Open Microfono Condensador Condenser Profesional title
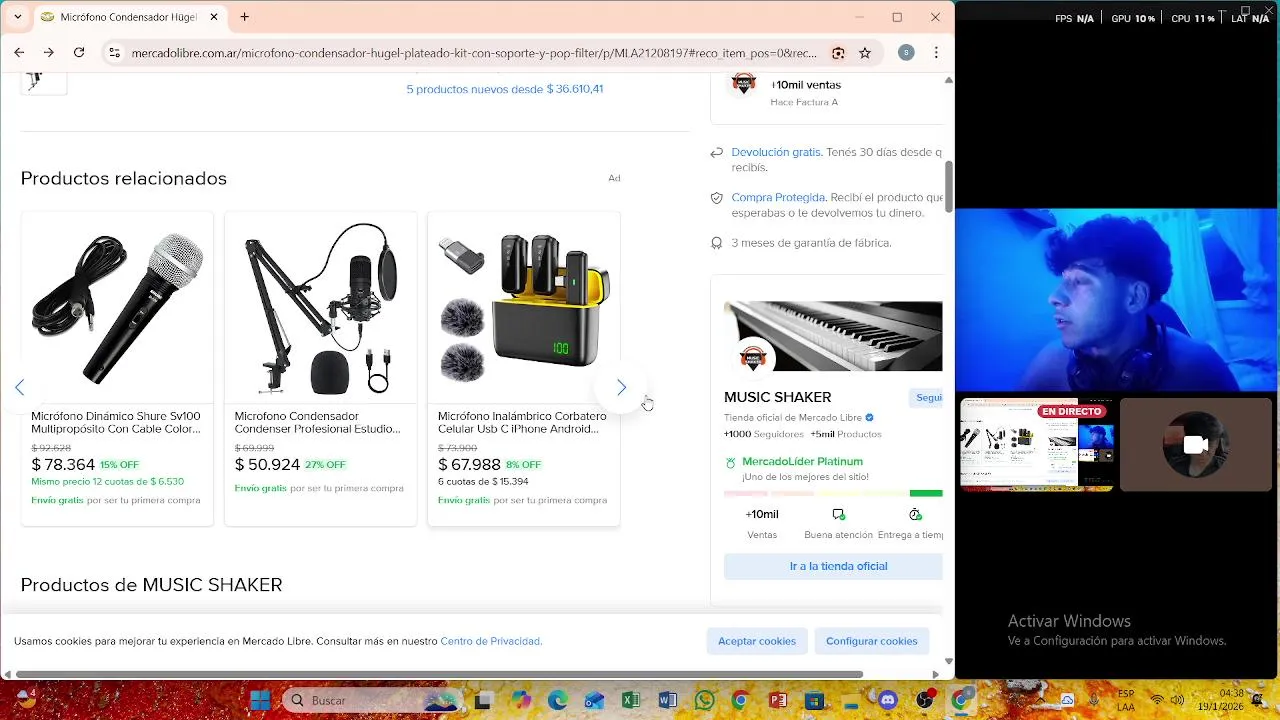The height and width of the screenshot is (720, 1280). click(x=318, y=422)
